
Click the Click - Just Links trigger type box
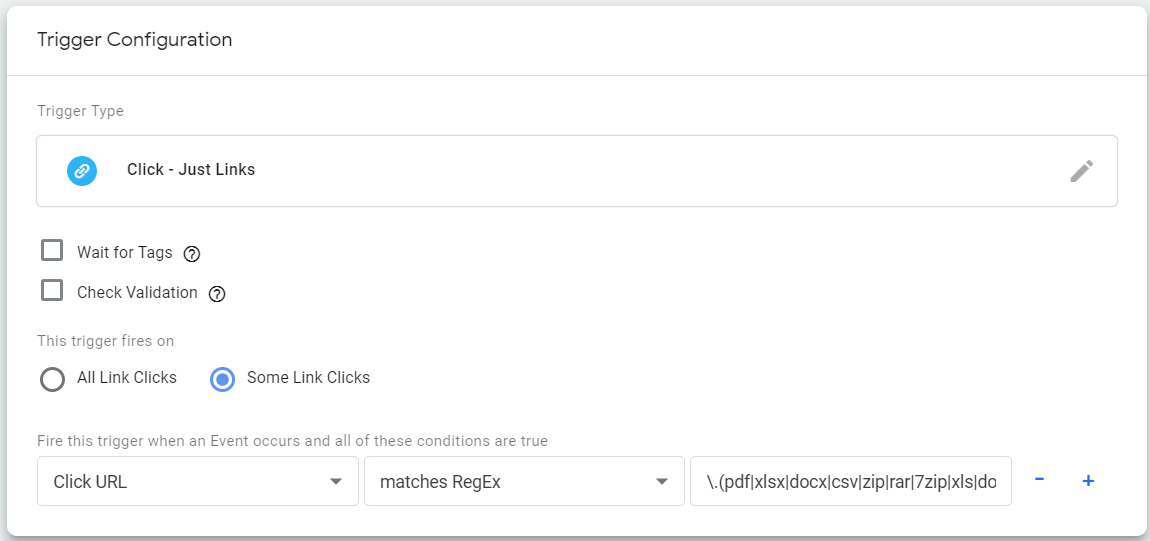click(576, 171)
